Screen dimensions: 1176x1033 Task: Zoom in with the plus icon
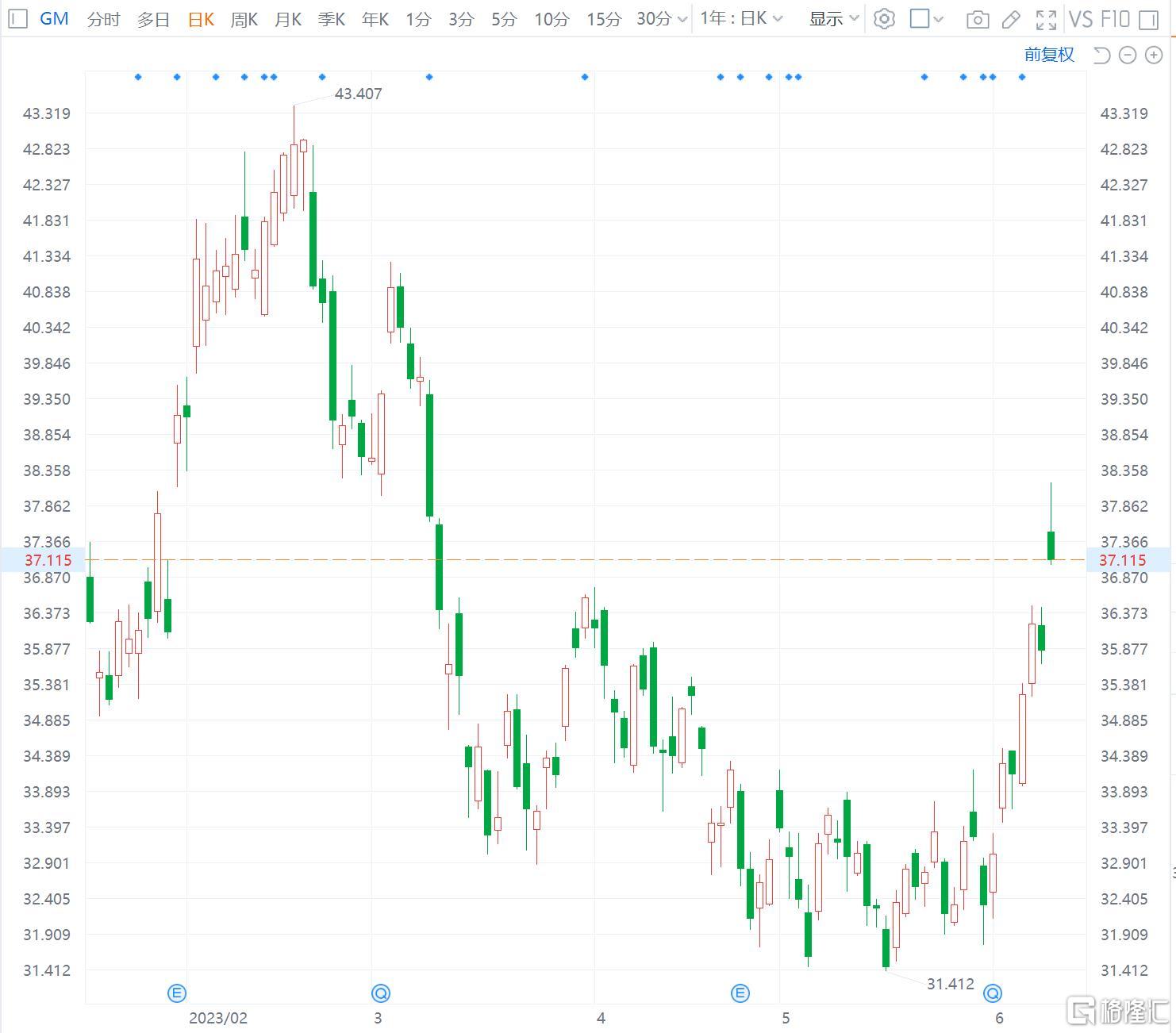1153,55
